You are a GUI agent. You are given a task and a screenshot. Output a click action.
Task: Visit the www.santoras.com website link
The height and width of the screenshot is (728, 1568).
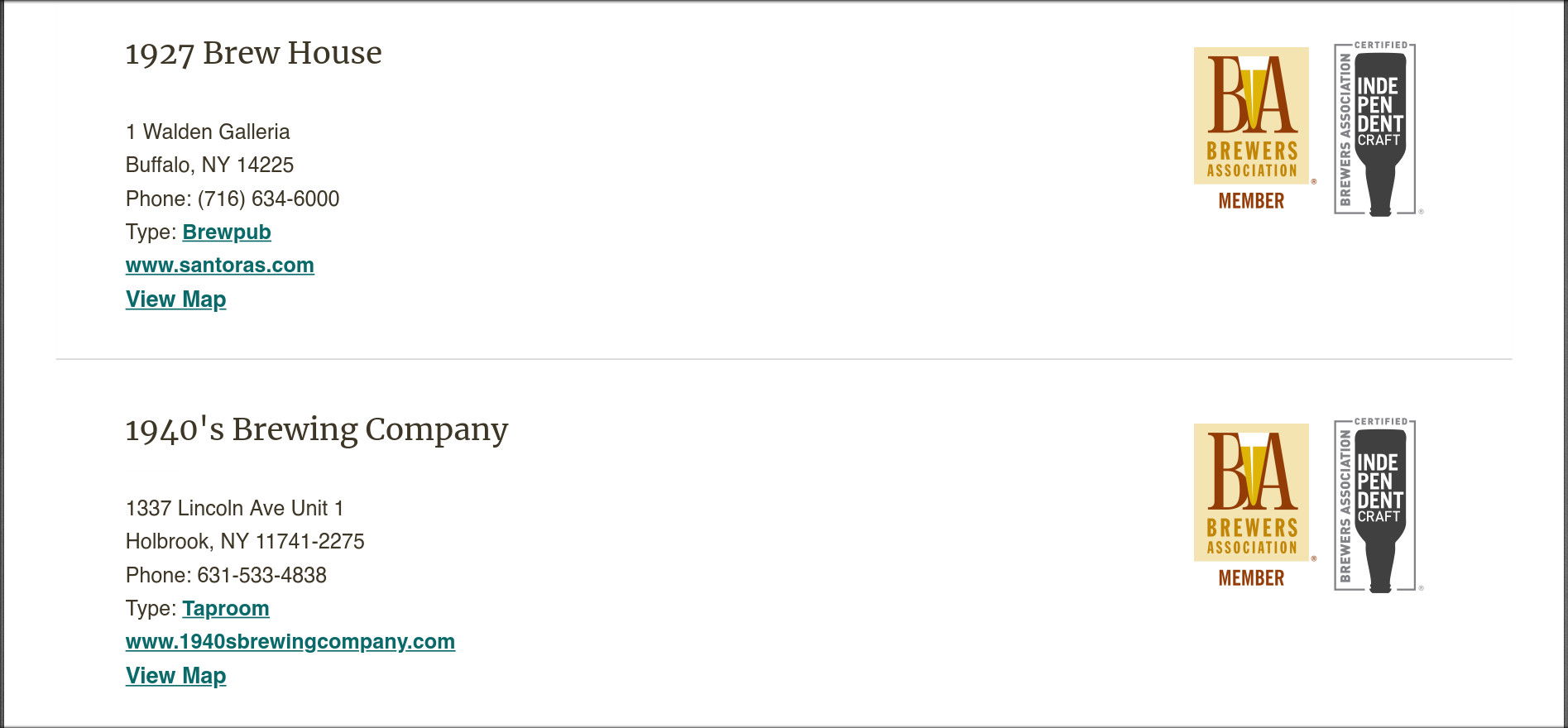220,266
